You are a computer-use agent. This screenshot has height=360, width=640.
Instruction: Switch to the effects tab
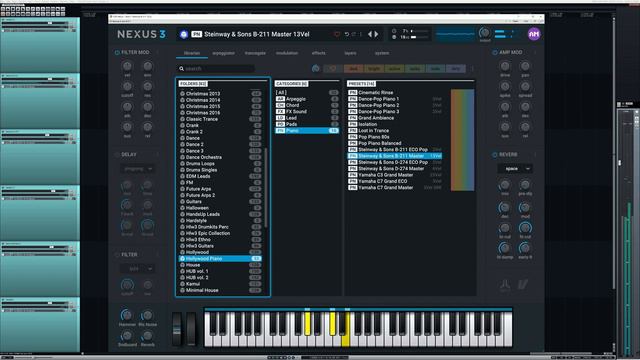319,53
